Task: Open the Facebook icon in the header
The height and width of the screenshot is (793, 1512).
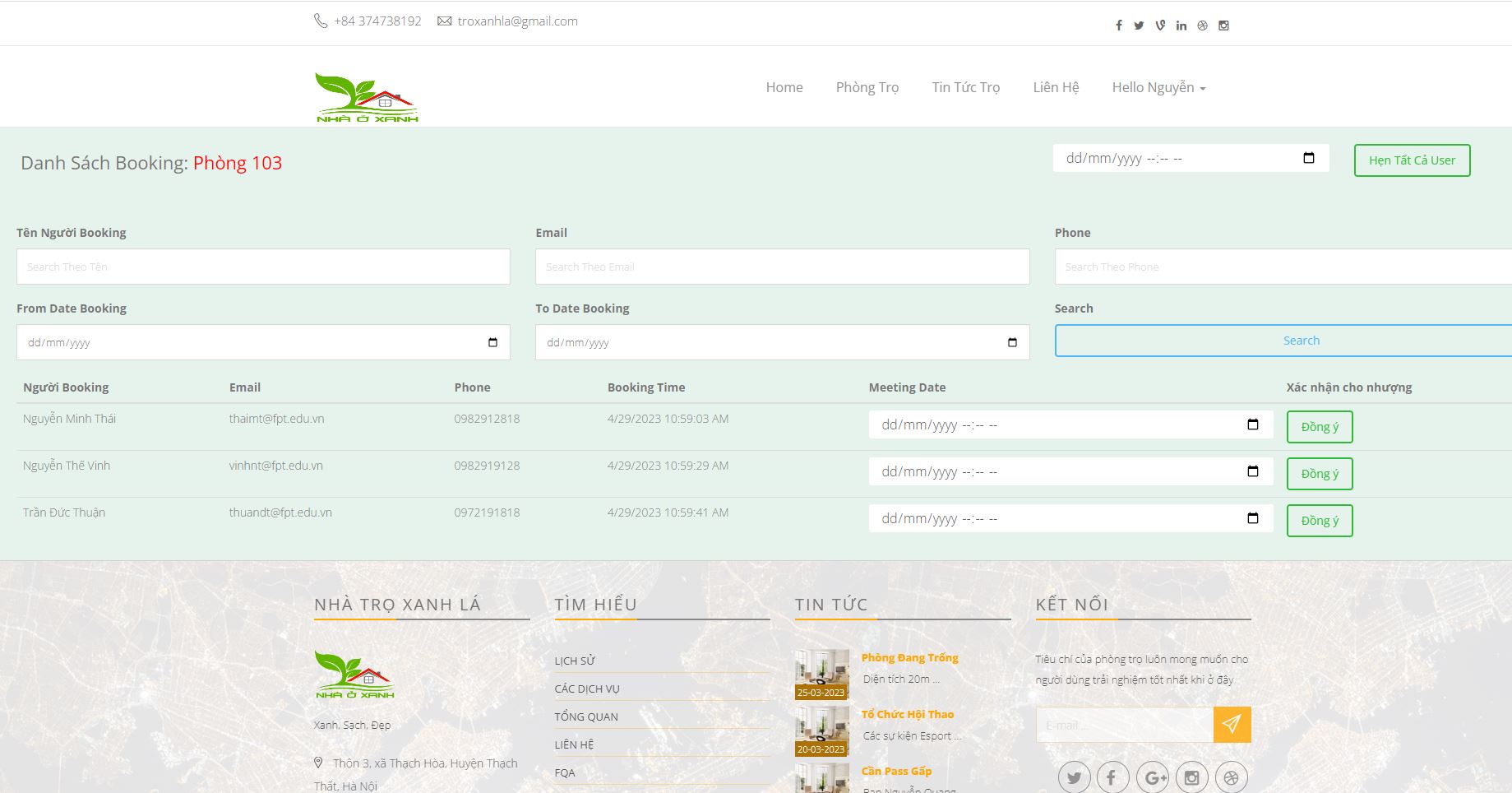Action: [1118, 26]
